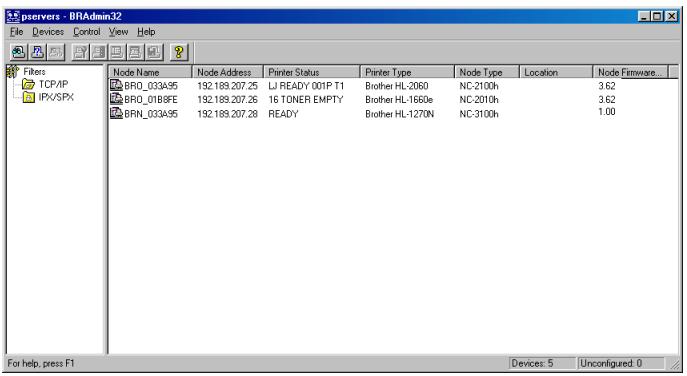Minimize the BRAdmin32 window
The width and height of the screenshot is (687, 376).
click(x=644, y=17)
